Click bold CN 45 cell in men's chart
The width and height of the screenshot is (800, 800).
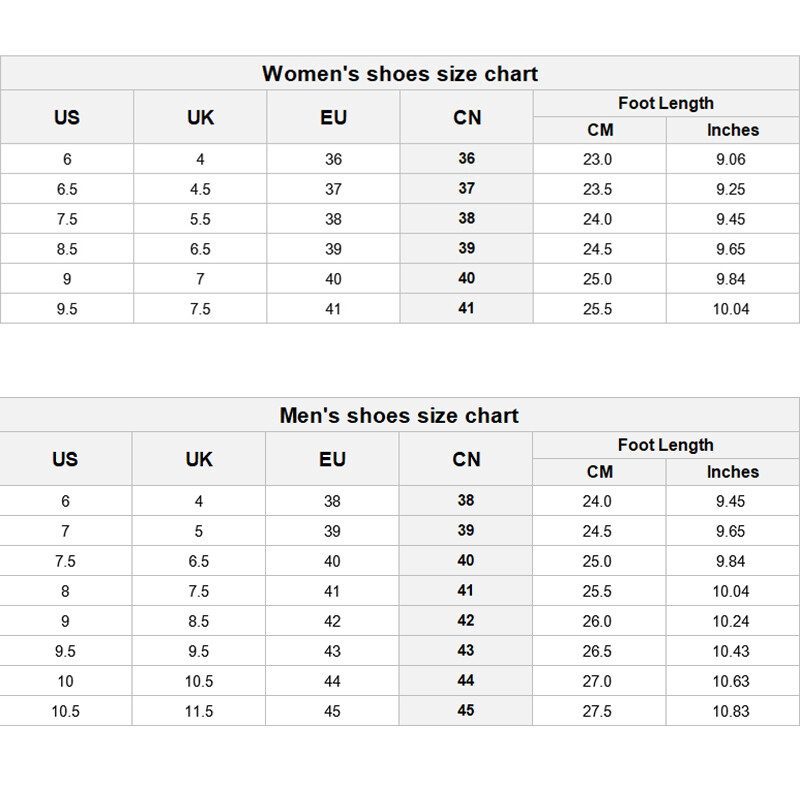tap(466, 711)
